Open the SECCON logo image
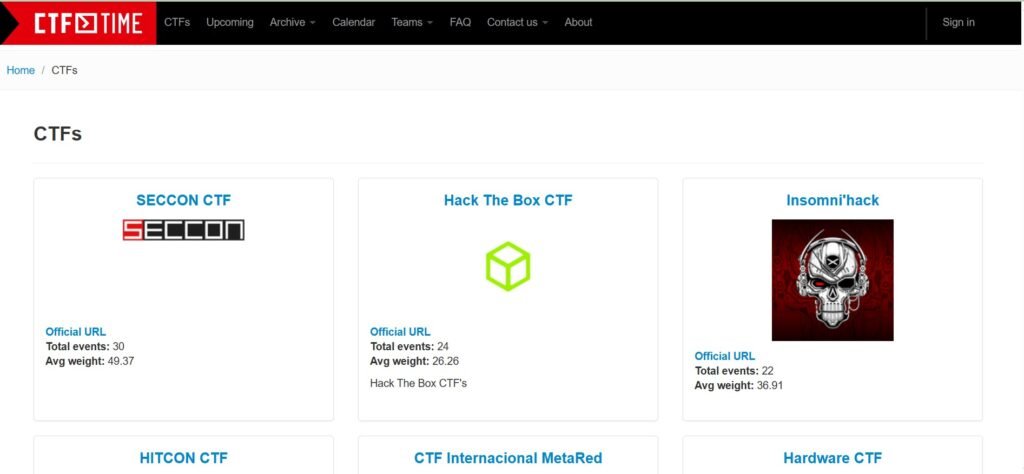Viewport: 1024px width, 474px height. tap(184, 230)
